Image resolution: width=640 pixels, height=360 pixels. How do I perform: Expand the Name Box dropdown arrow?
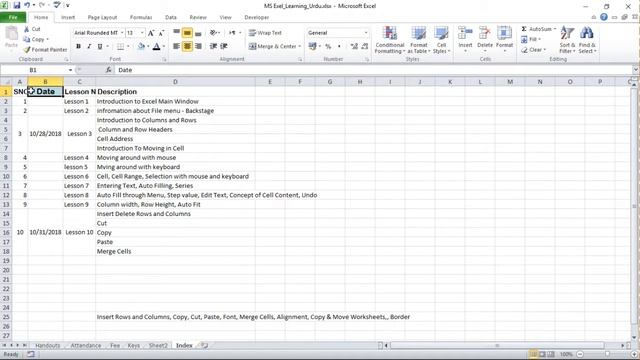(x=70, y=70)
